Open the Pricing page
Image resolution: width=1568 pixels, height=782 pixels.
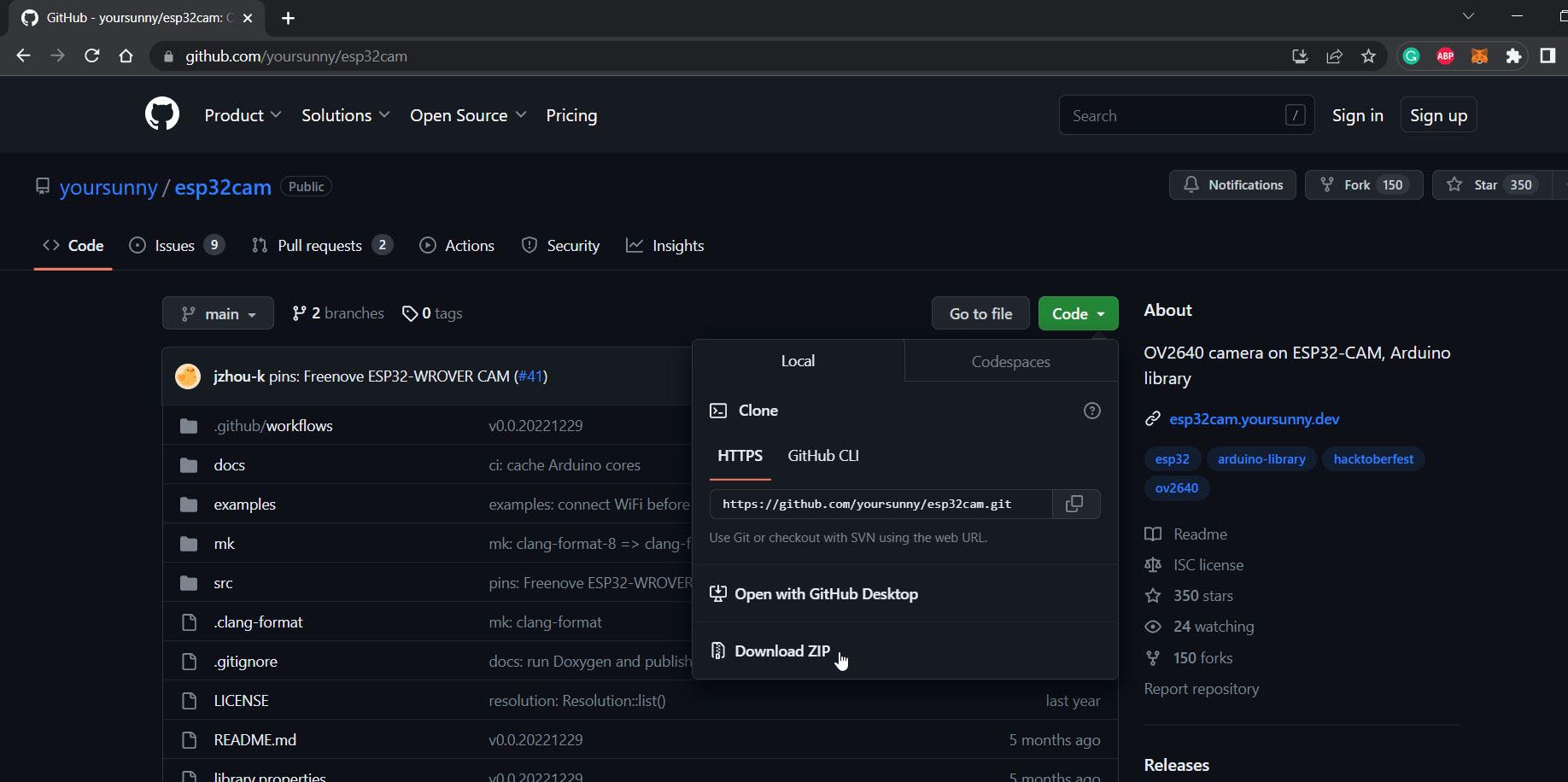click(571, 115)
